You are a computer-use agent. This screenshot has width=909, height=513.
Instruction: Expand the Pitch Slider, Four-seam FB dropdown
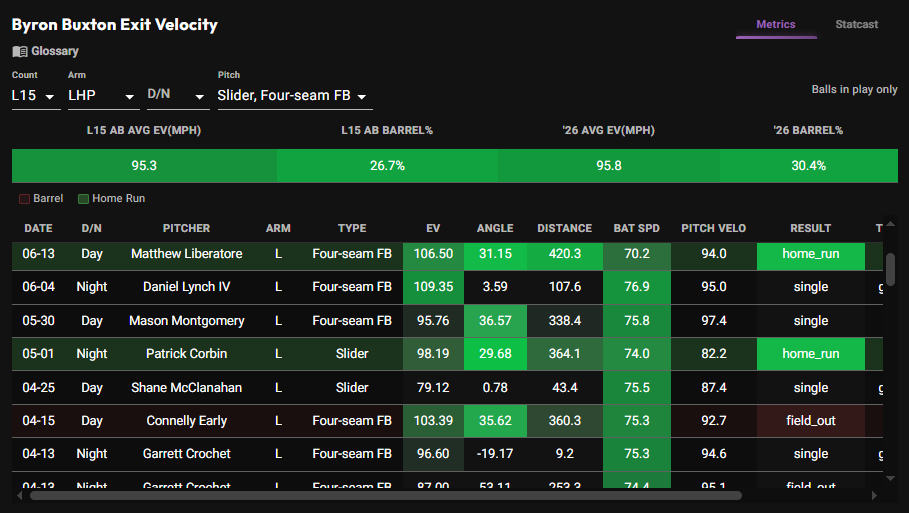pyautogui.click(x=295, y=96)
